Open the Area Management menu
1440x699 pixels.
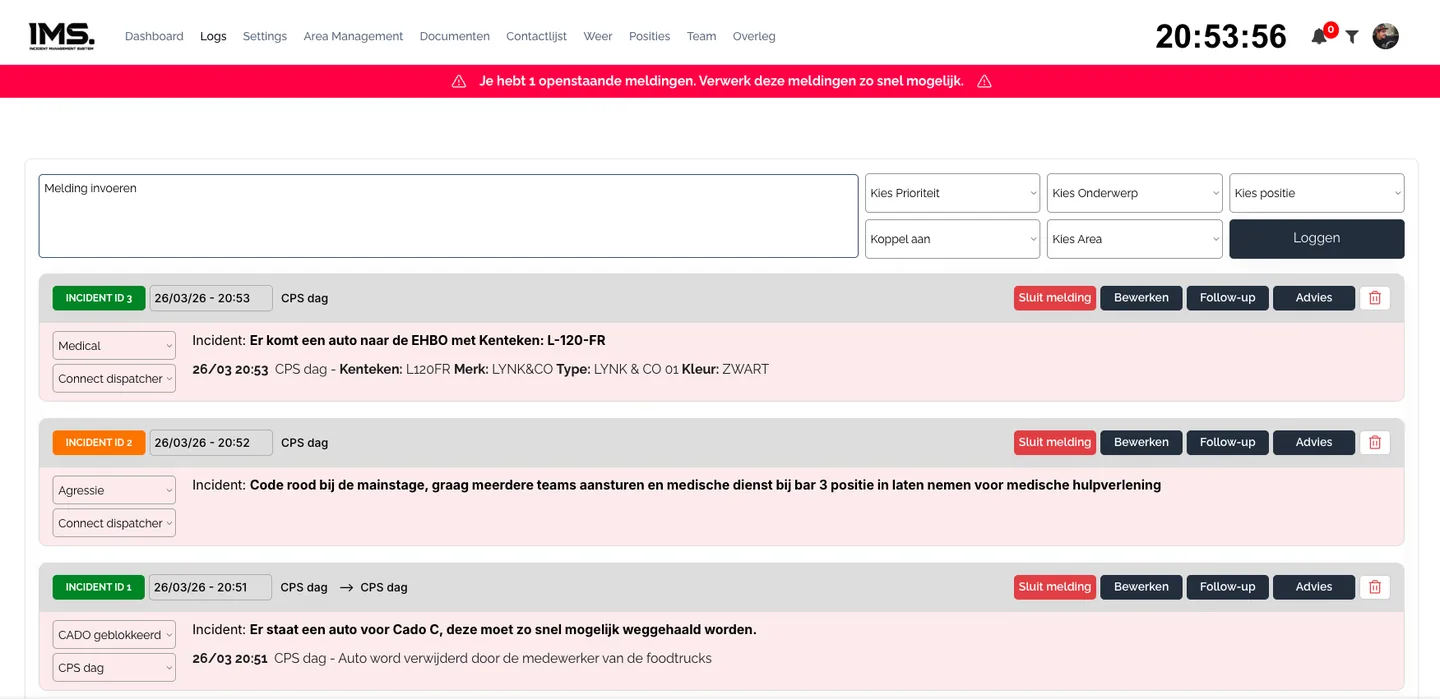tap(353, 36)
